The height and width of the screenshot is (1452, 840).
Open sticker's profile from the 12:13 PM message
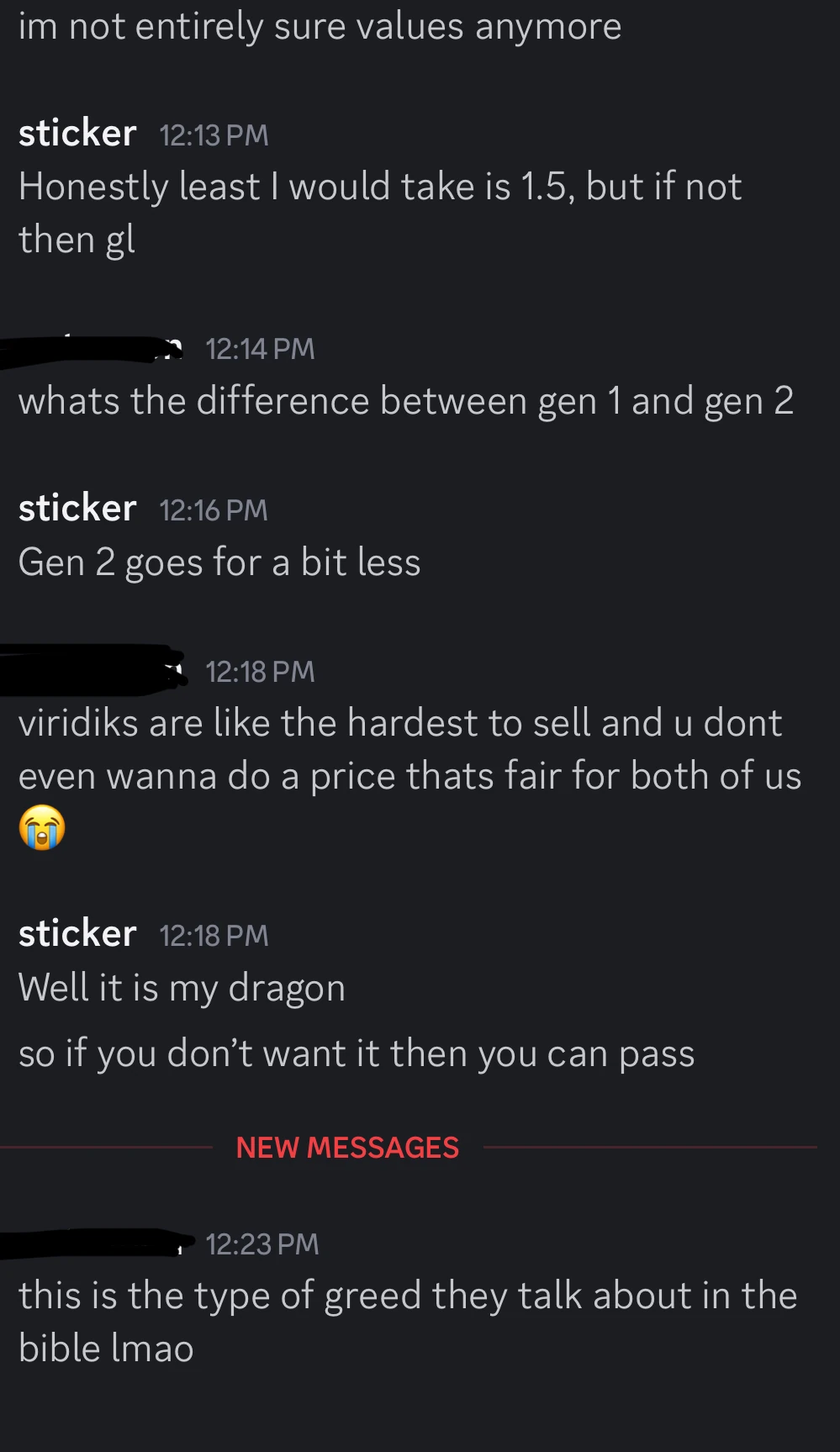click(x=77, y=134)
